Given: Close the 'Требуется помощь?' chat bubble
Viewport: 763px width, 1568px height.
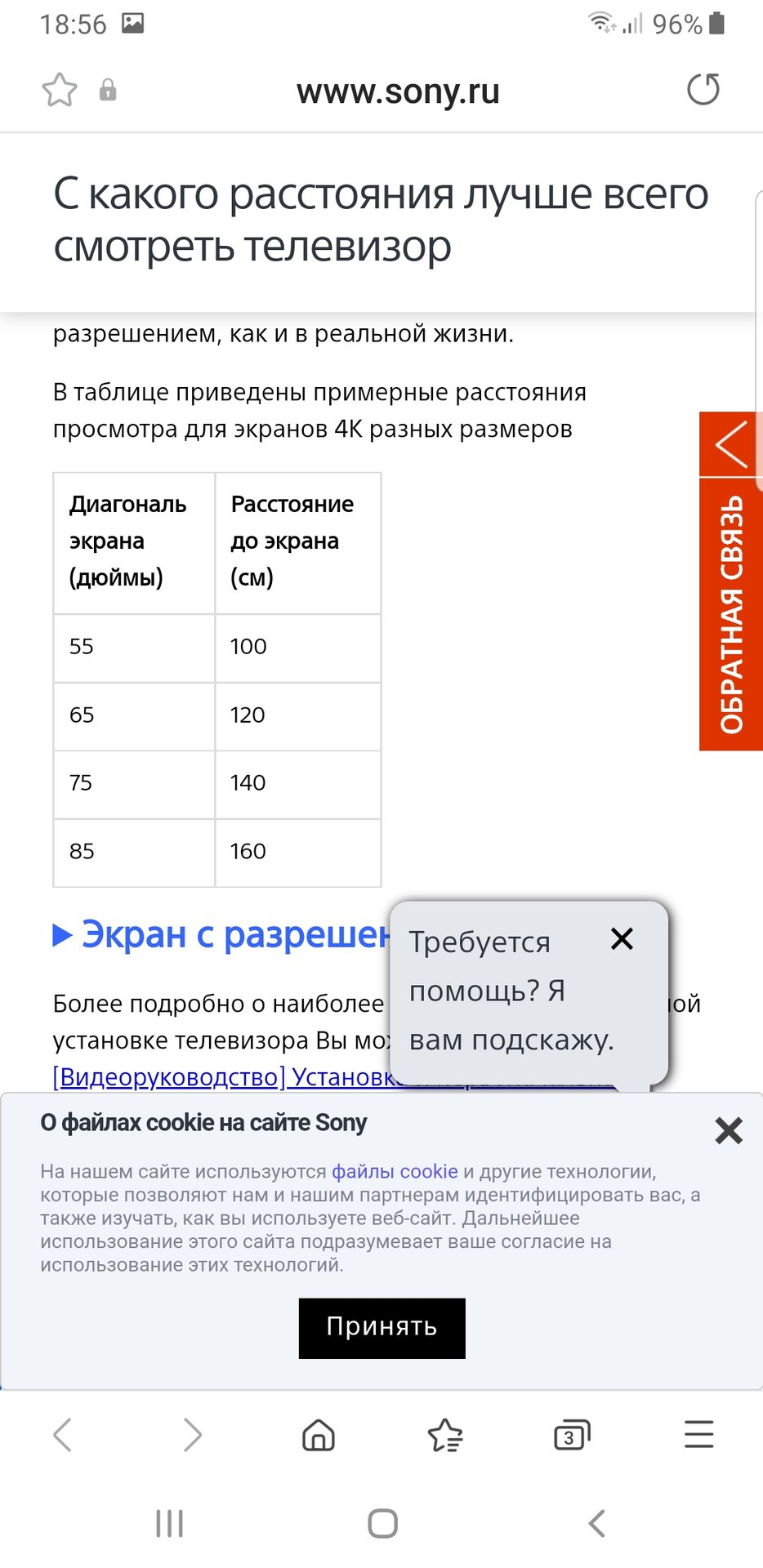Looking at the screenshot, I should 622,939.
